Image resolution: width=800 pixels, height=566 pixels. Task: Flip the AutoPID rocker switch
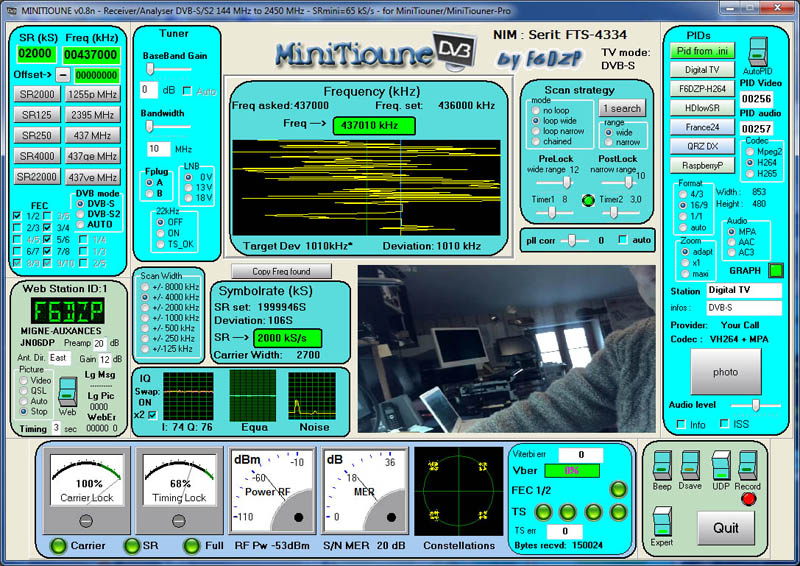point(758,51)
